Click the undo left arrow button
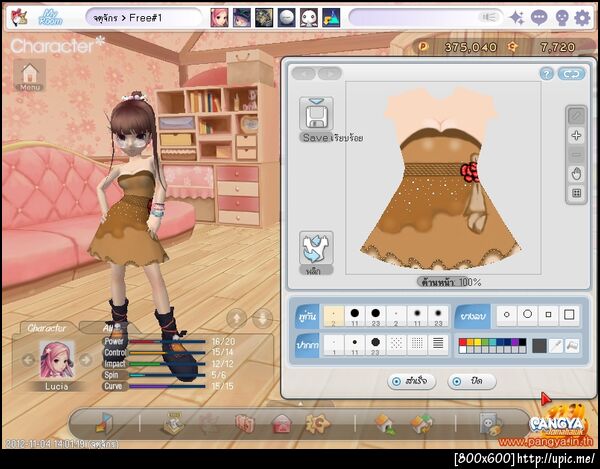600x469 pixels. click(x=304, y=73)
